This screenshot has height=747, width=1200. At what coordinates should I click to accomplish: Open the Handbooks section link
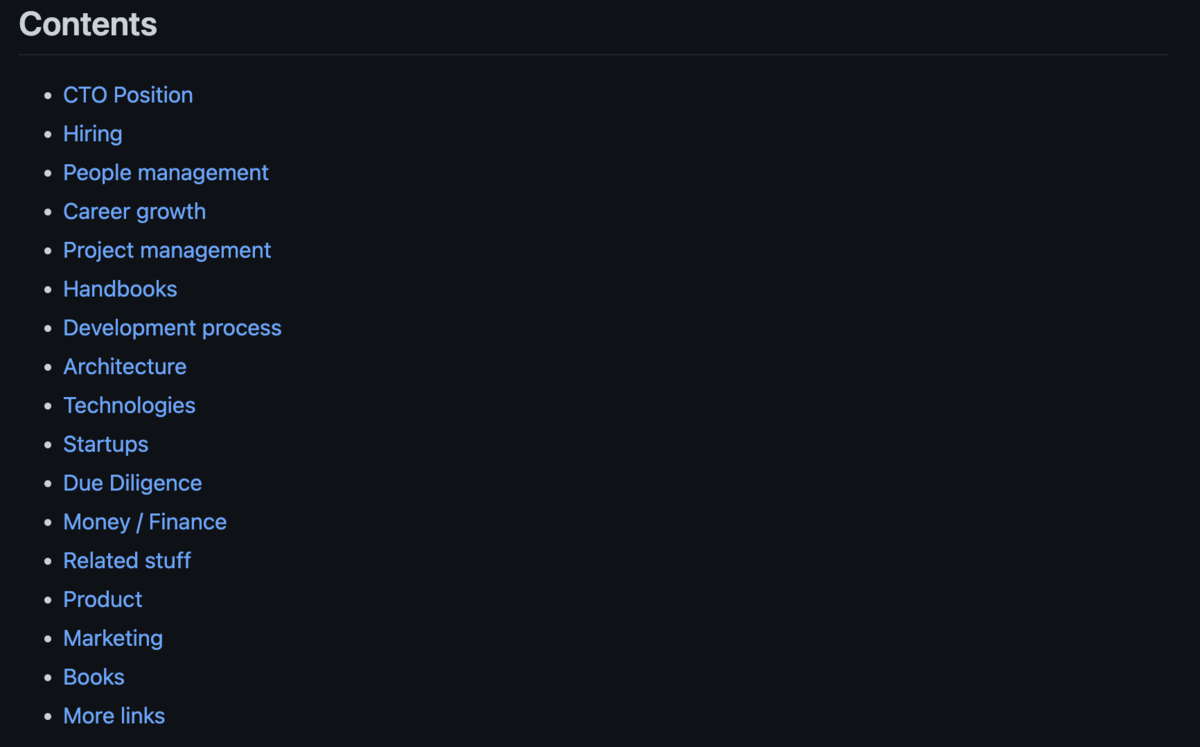pos(120,289)
